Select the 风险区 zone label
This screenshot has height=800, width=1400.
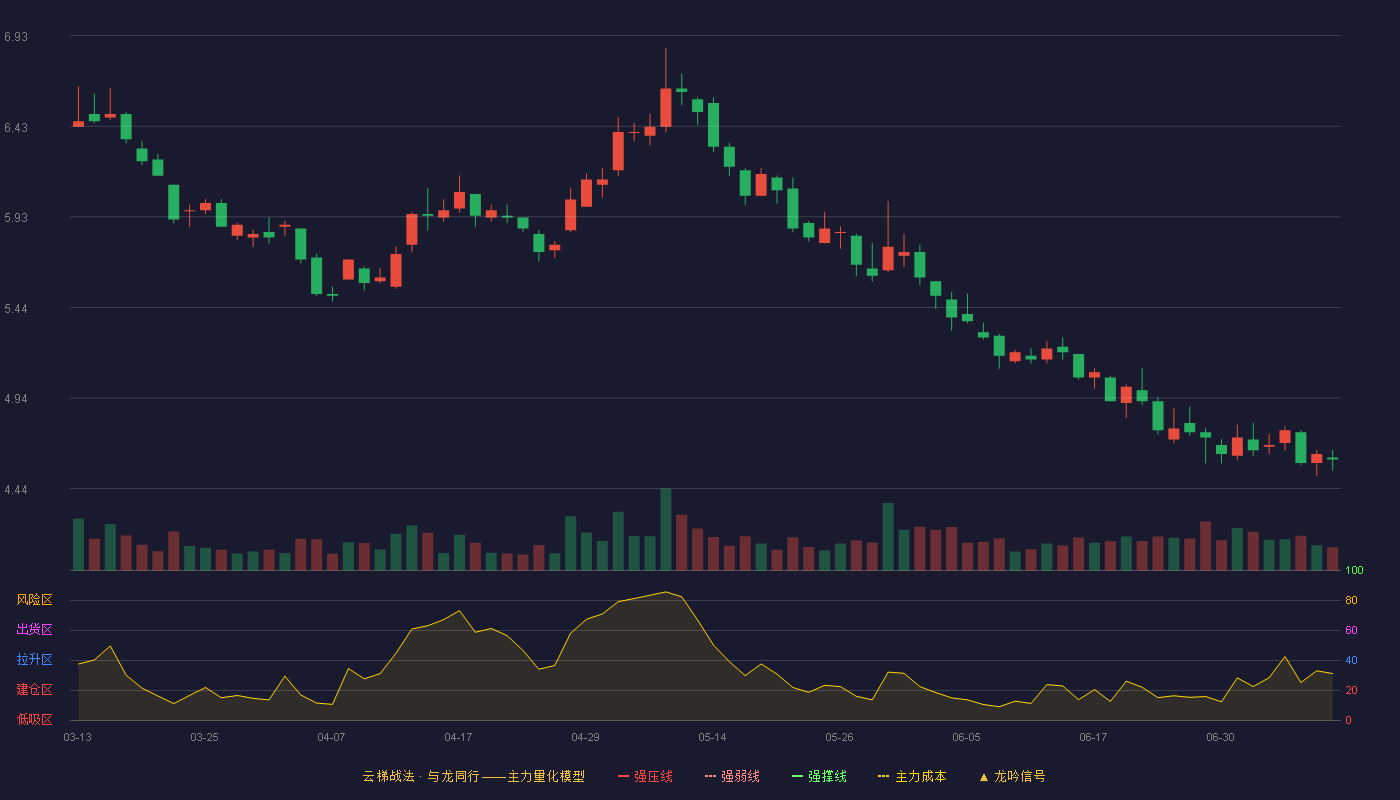[x=34, y=600]
